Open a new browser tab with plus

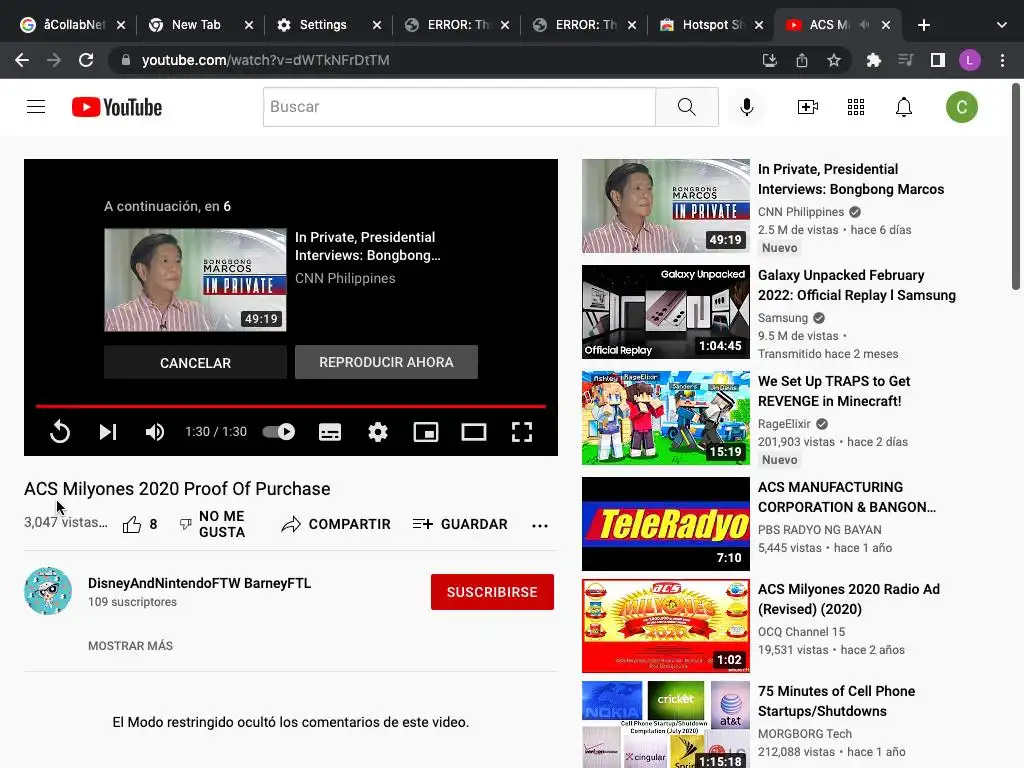point(923,25)
